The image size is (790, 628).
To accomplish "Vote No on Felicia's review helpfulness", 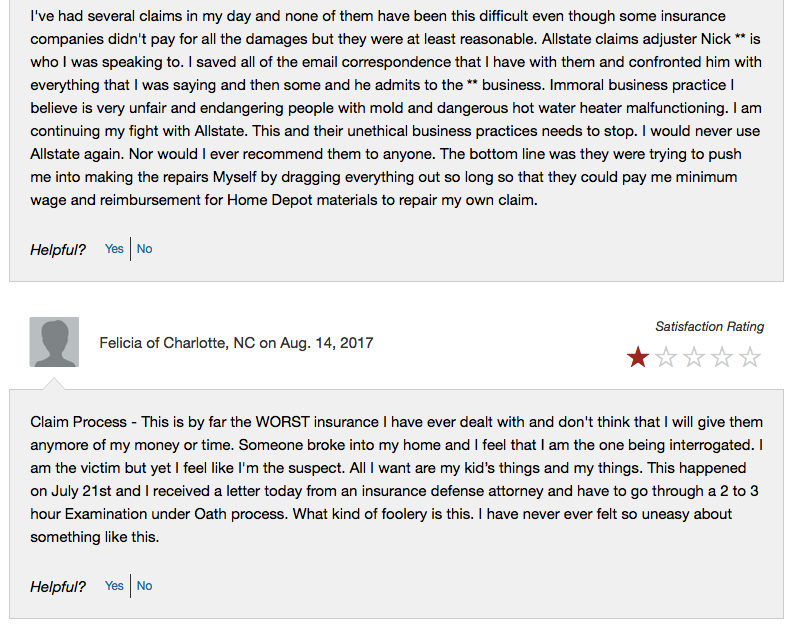I will [145, 586].
